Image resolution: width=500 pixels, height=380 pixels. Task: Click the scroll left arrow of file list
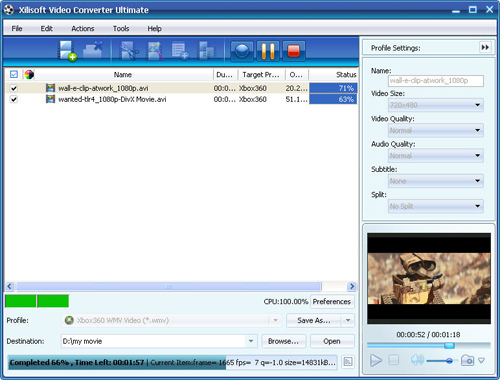pos(9,286)
